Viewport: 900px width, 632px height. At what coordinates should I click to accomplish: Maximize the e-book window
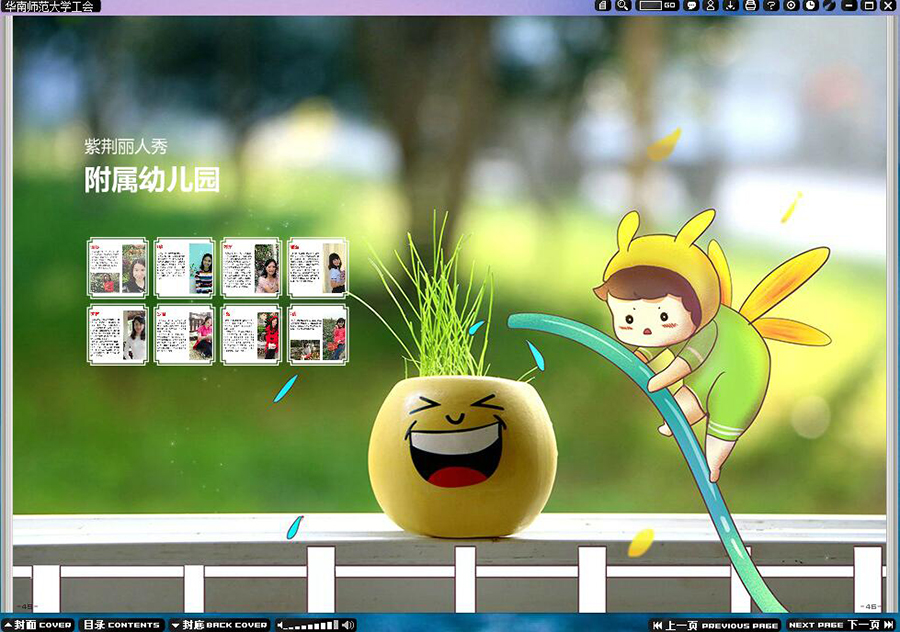(870, 6)
